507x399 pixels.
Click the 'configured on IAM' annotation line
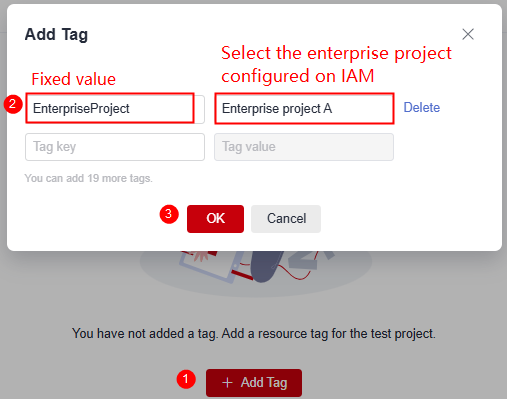(x=298, y=76)
